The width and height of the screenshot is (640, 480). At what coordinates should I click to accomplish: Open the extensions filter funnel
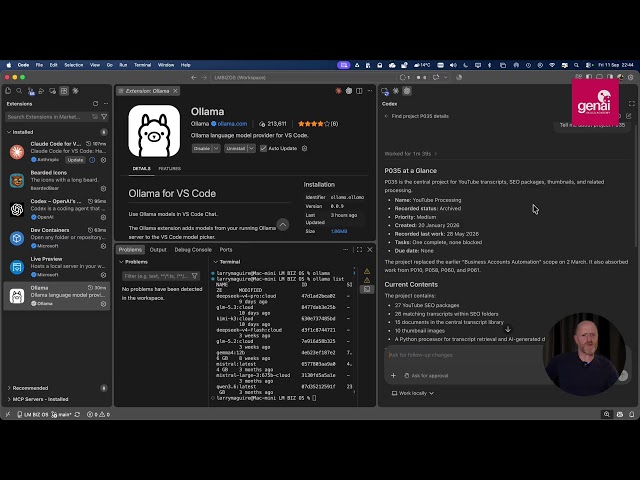coord(104,117)
